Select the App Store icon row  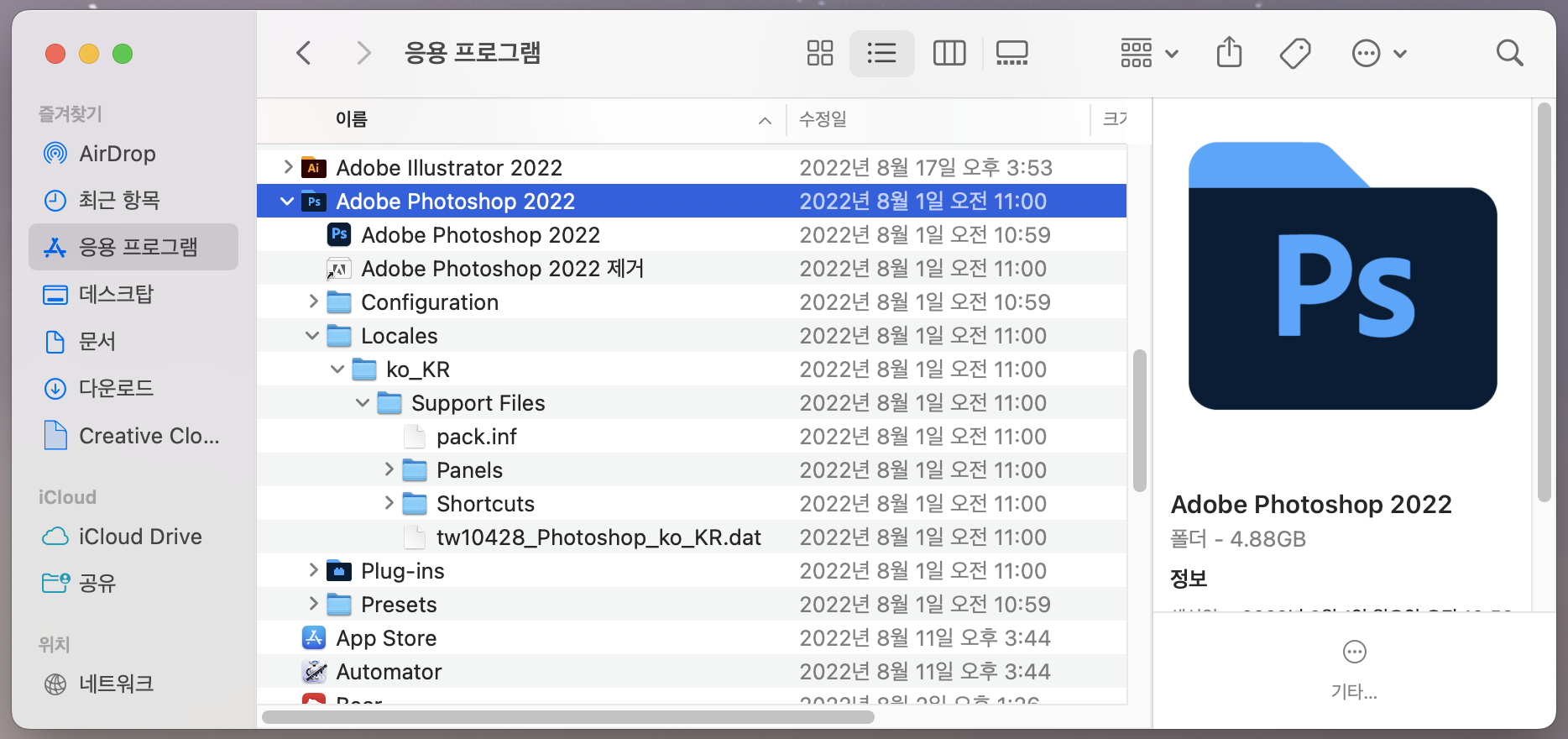692,638
